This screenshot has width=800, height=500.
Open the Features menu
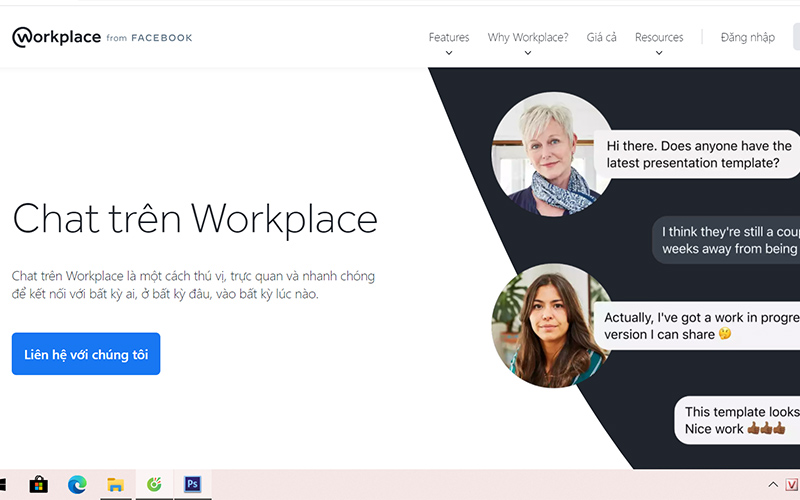click(448, 37)
